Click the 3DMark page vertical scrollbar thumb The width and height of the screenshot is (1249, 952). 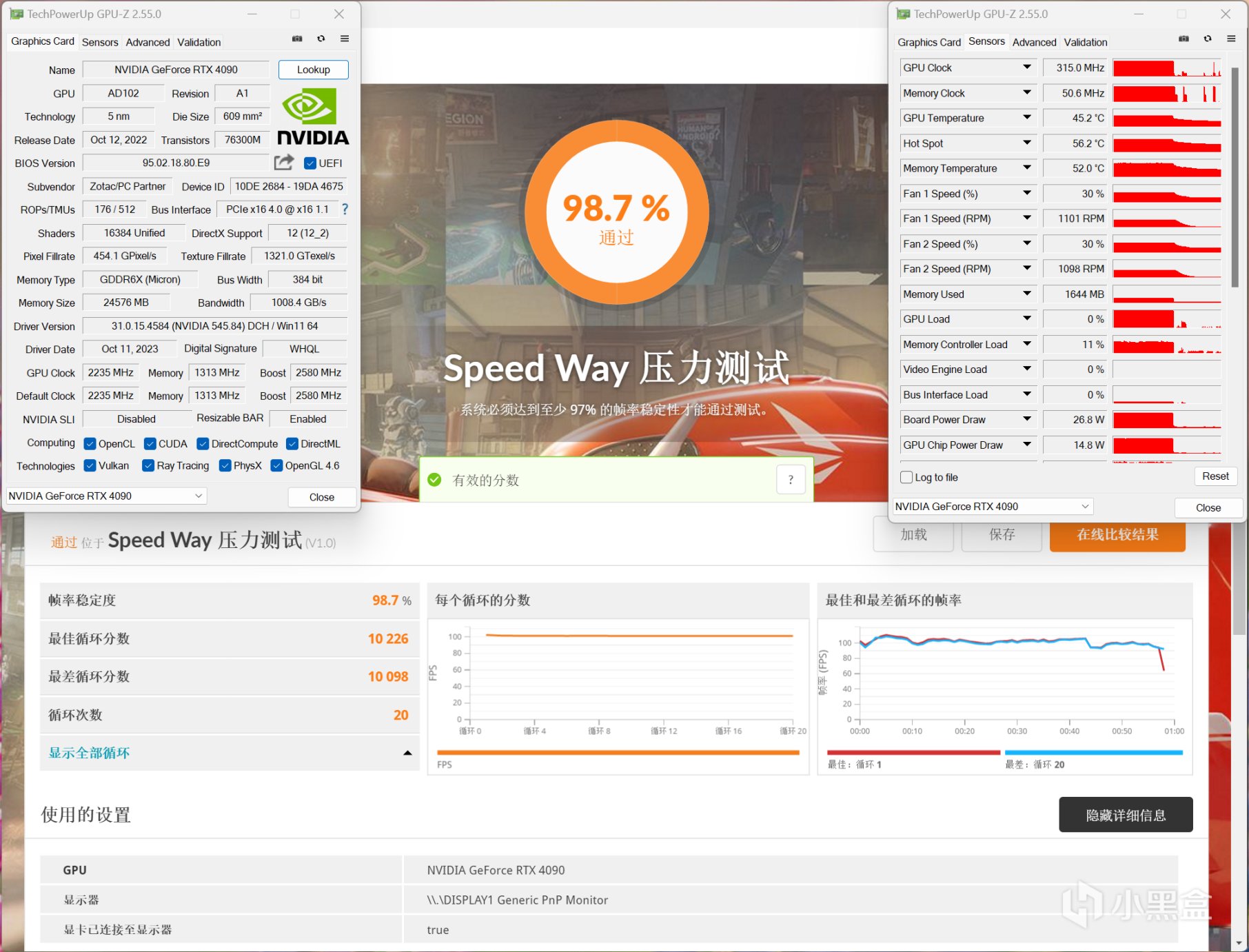coord(1241,579)
